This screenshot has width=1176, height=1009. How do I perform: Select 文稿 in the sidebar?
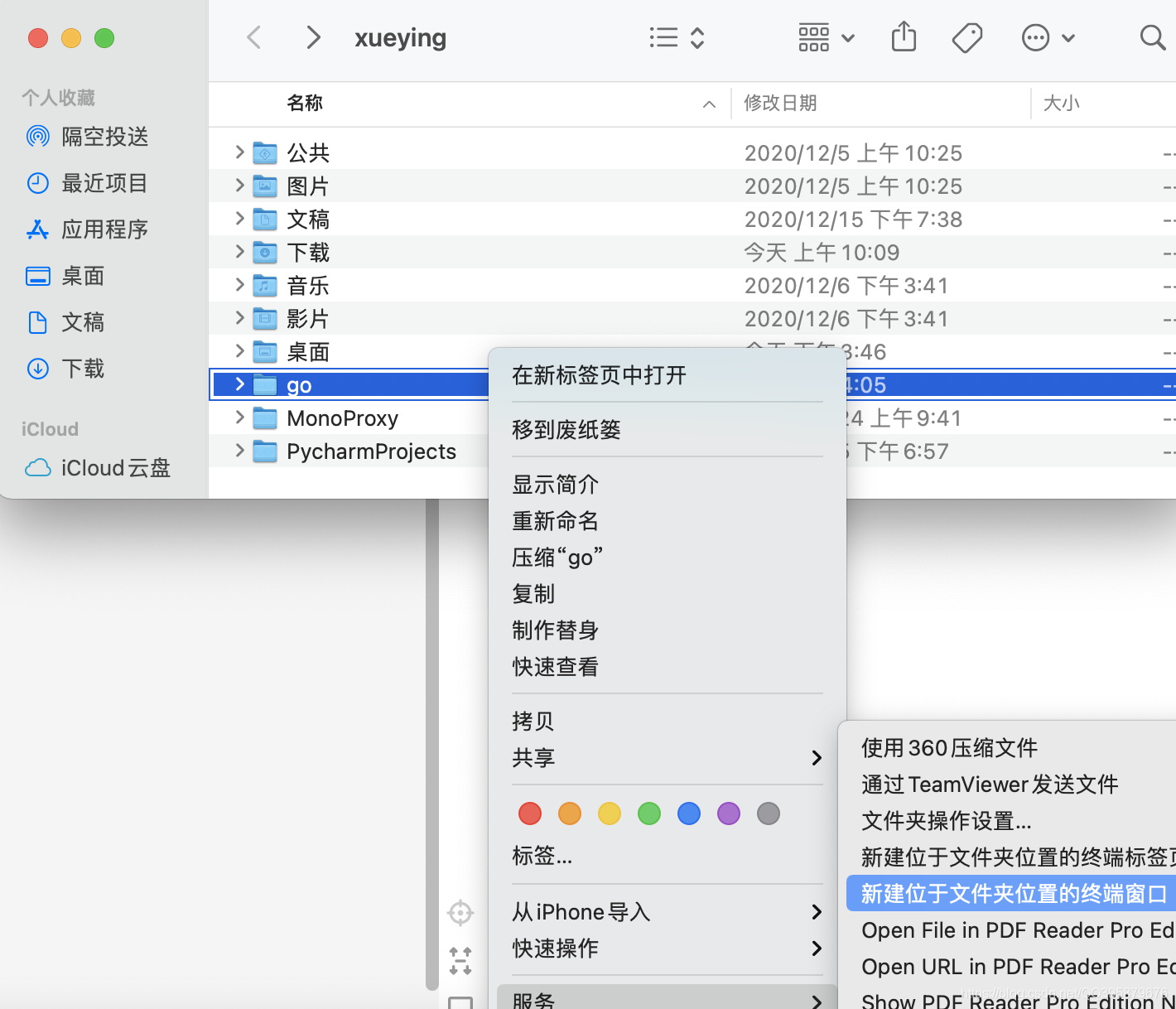pos(65,322)
